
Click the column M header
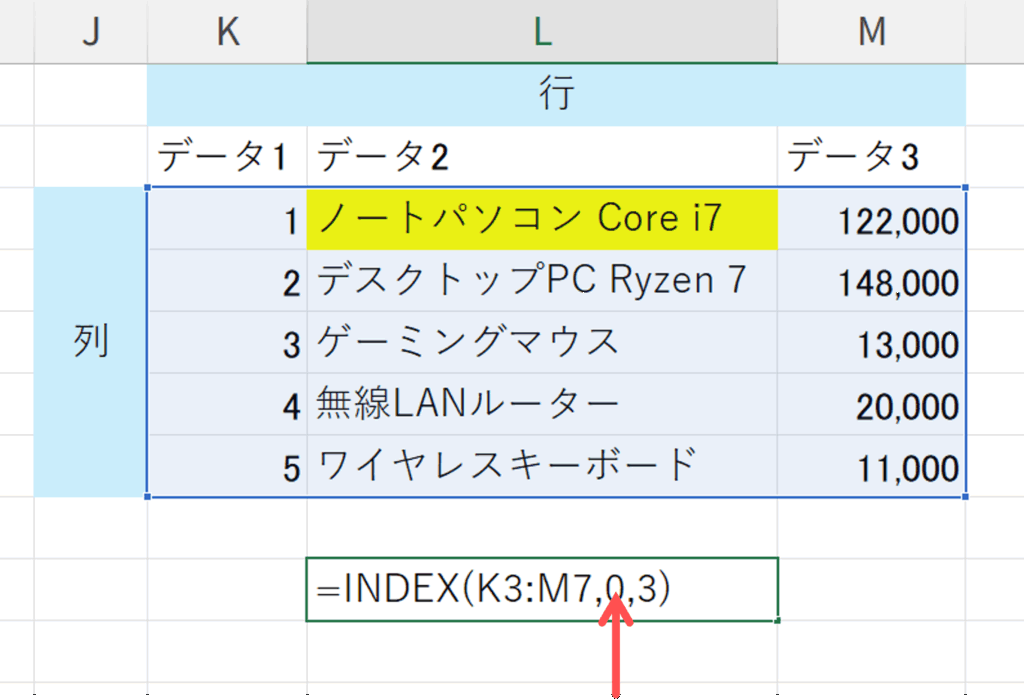(x=871, y=32)
